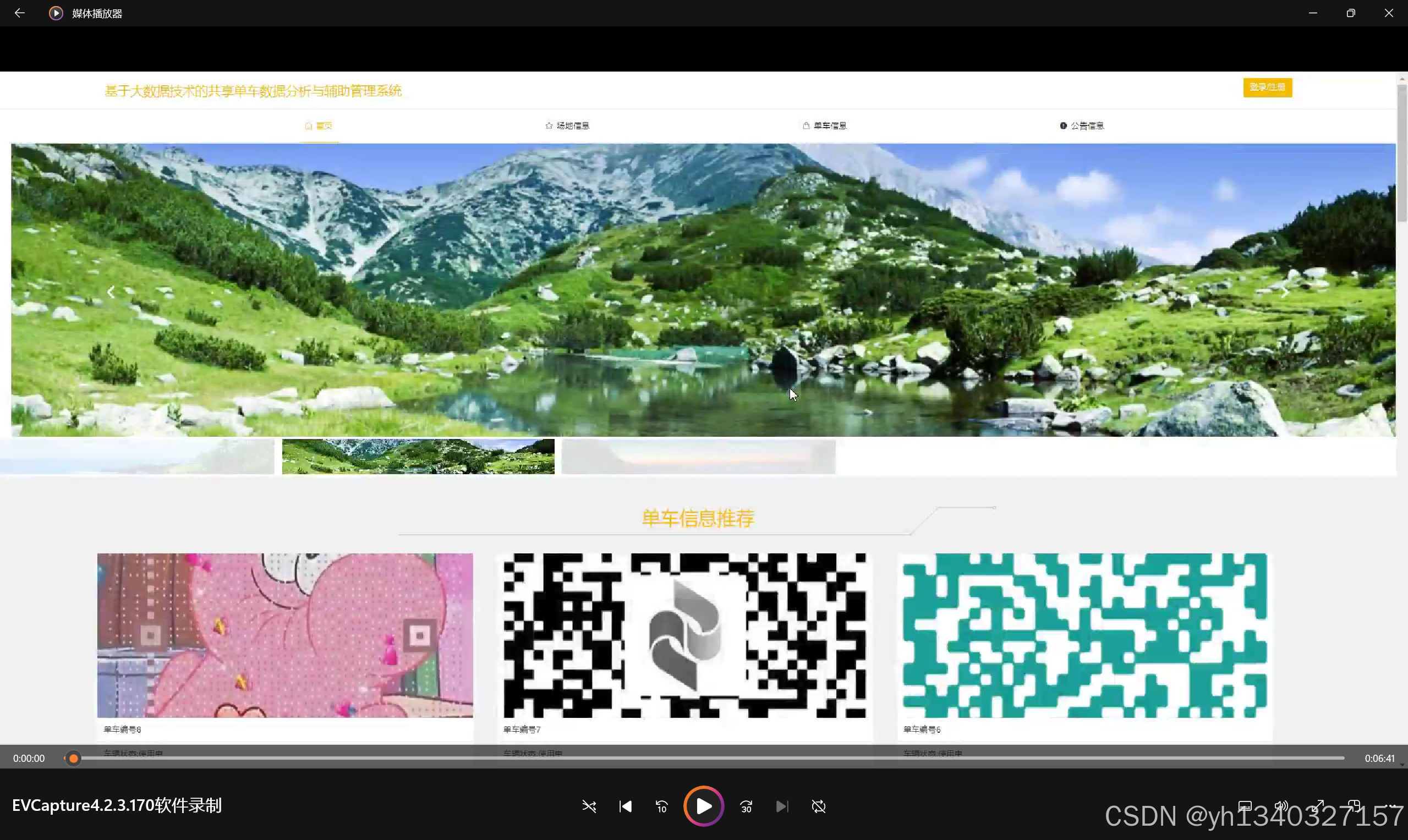The width and height of the screenshot is (1408, 840).
Task: Click the elapsed time 0:00:00 label
Action: (x=29, y=759)
